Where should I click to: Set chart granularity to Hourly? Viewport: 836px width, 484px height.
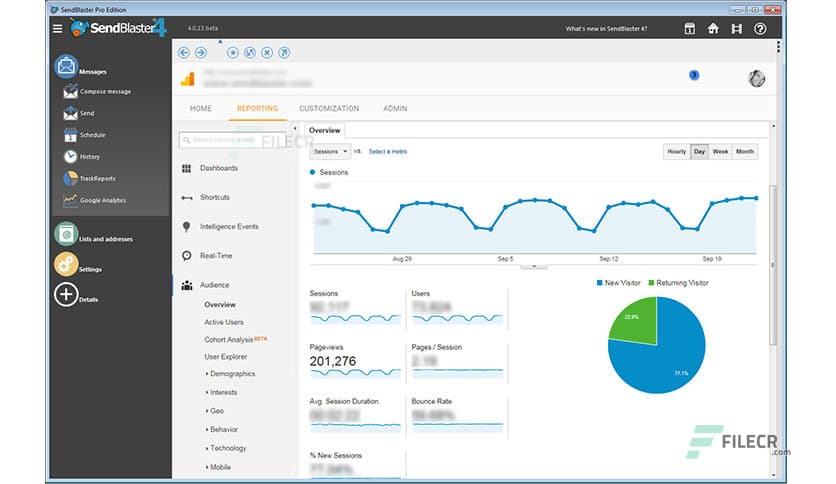(x=677, y=151)
